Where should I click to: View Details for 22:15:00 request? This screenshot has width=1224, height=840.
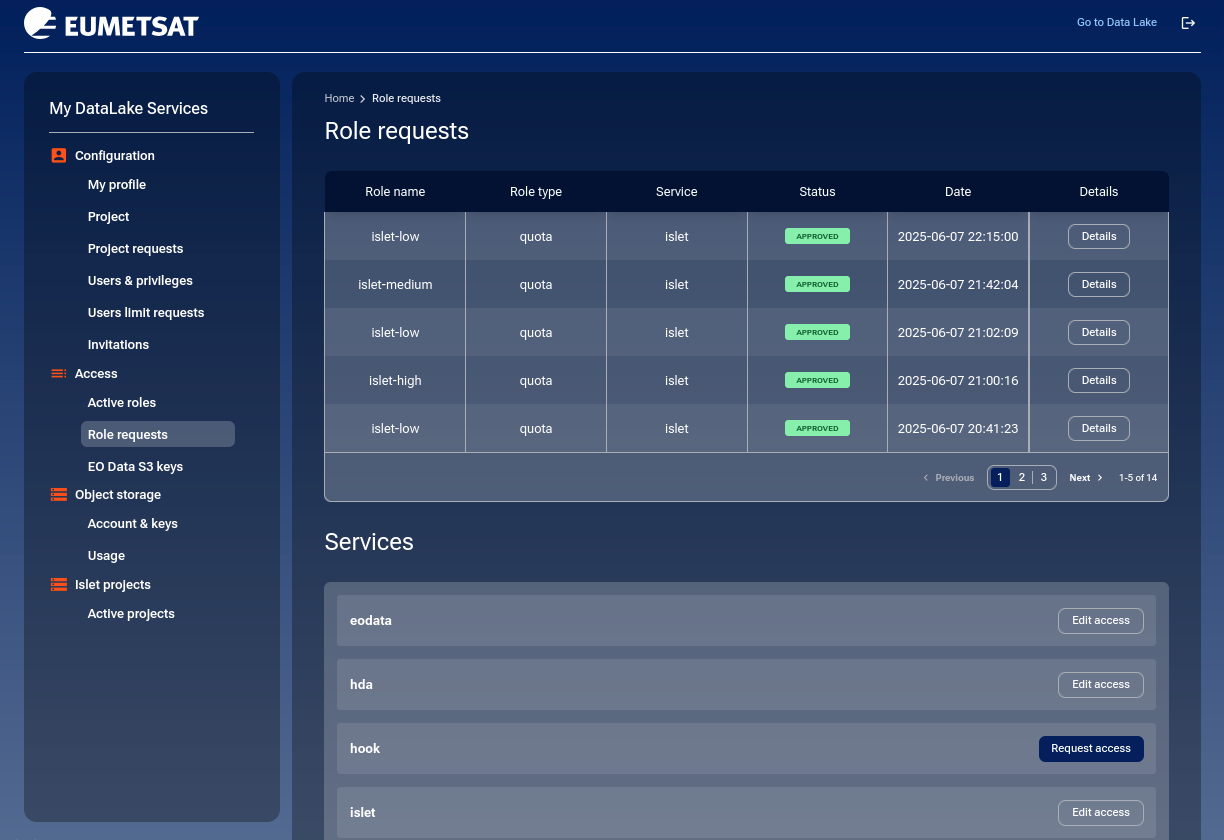click(1099, 237)
